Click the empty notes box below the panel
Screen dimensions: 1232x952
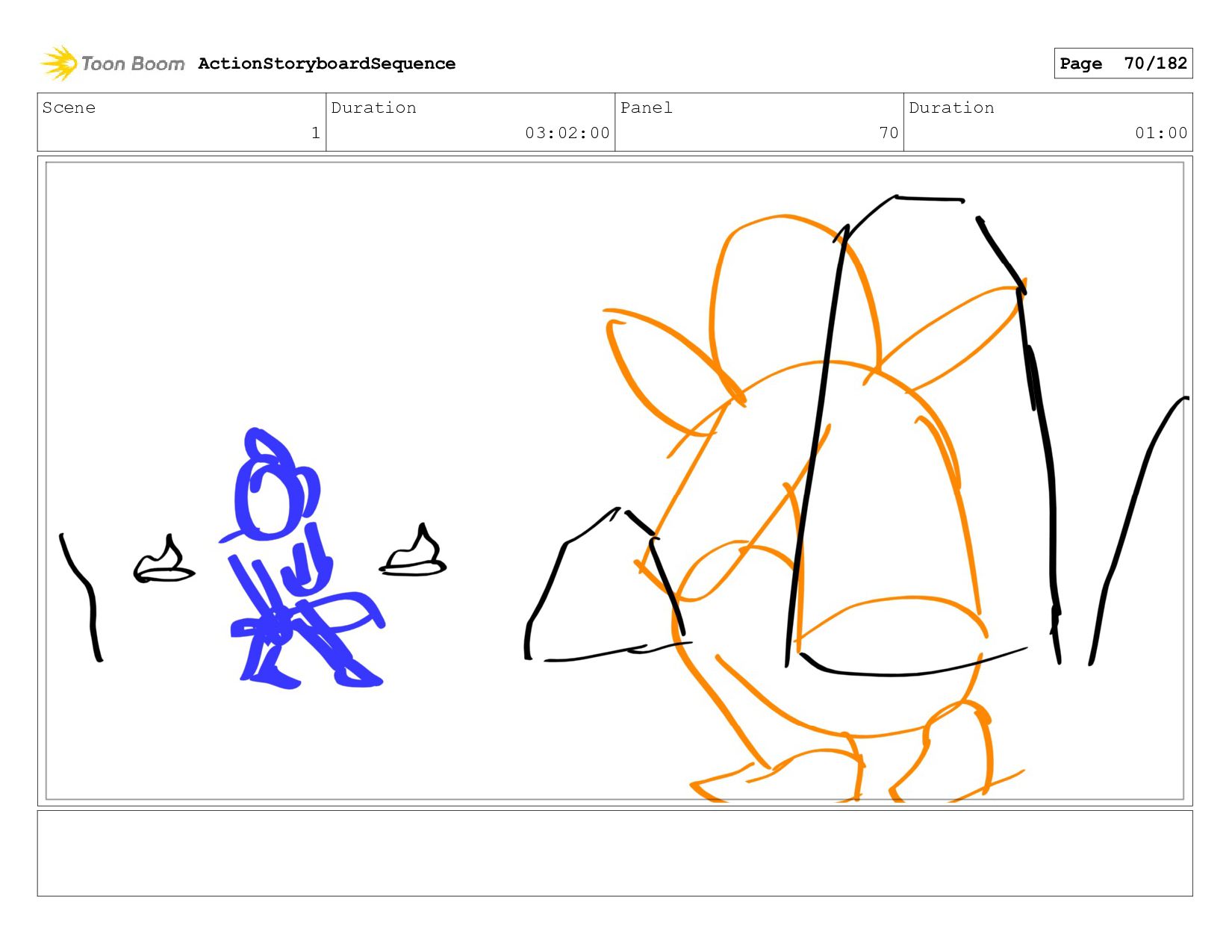pyautogui.click(x=615, y=853)
